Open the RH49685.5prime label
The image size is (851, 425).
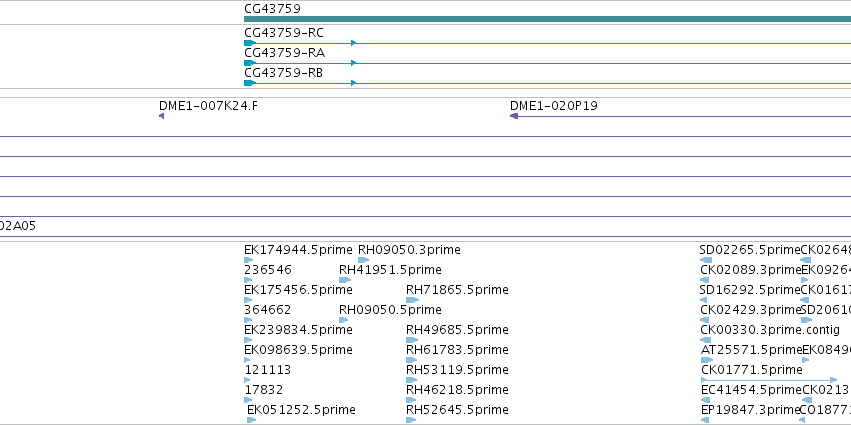coord(457,330)
